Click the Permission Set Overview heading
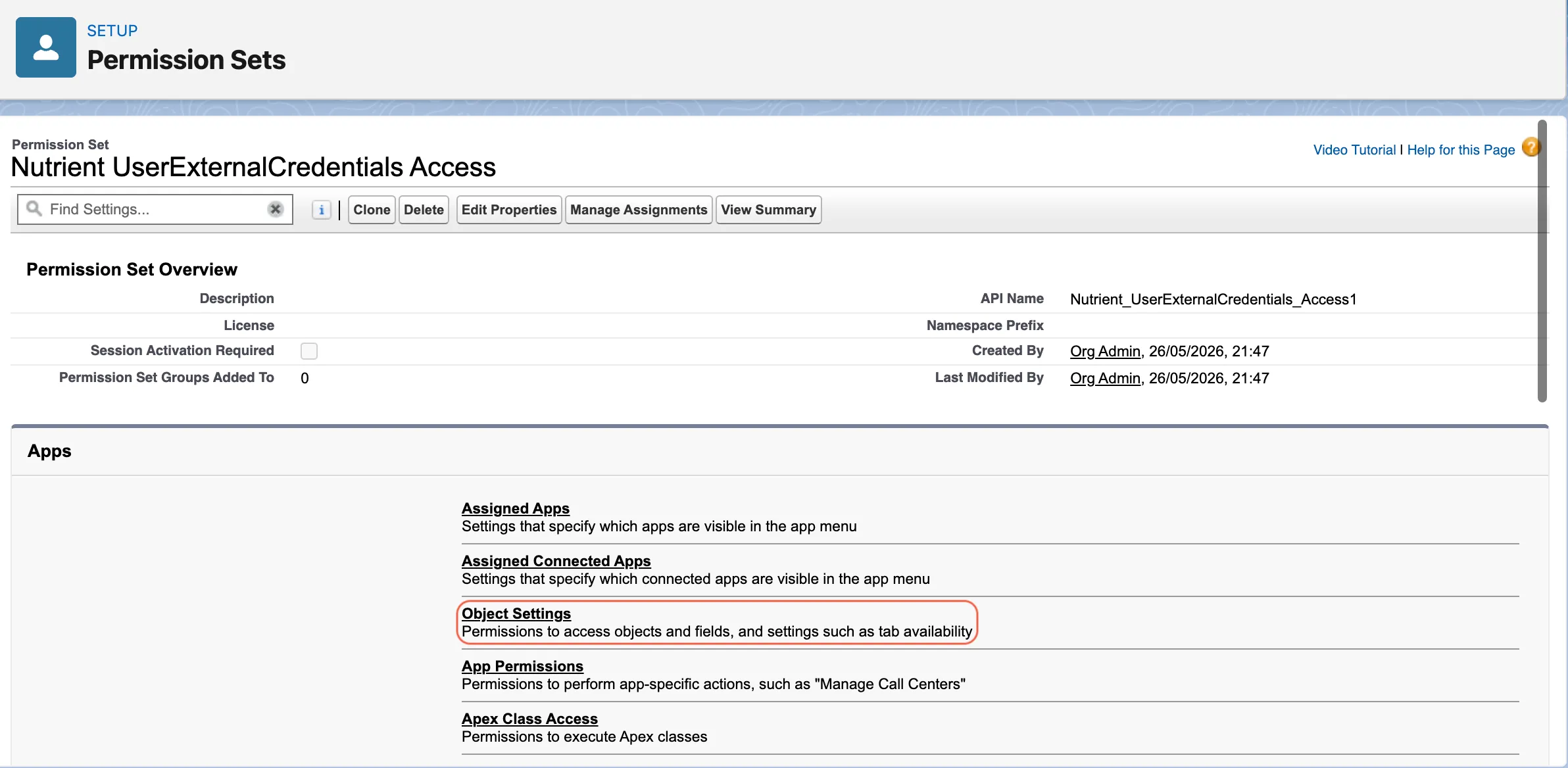The height and width of the screenshot is (768, 1568). pyautogui.click(x=132, y=270)
